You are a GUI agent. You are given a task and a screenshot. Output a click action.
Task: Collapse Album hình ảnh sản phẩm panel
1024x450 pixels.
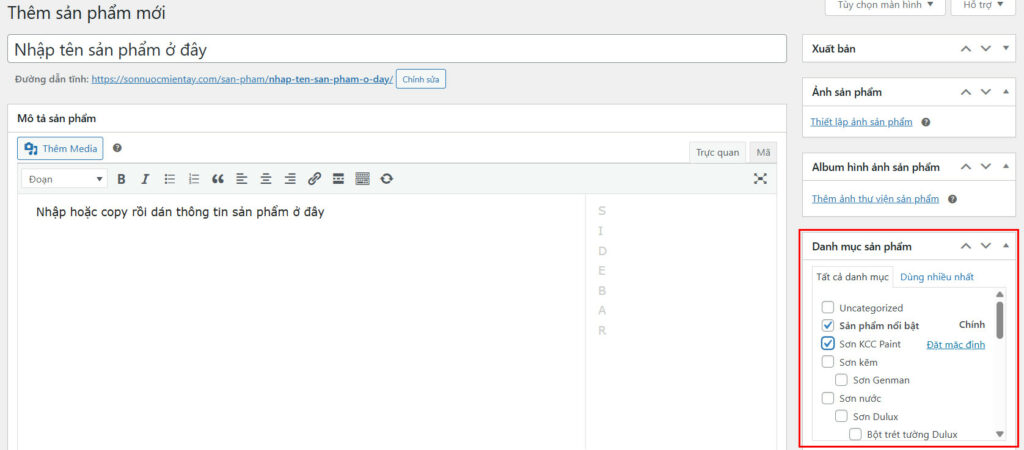(x=1006, y=167)
